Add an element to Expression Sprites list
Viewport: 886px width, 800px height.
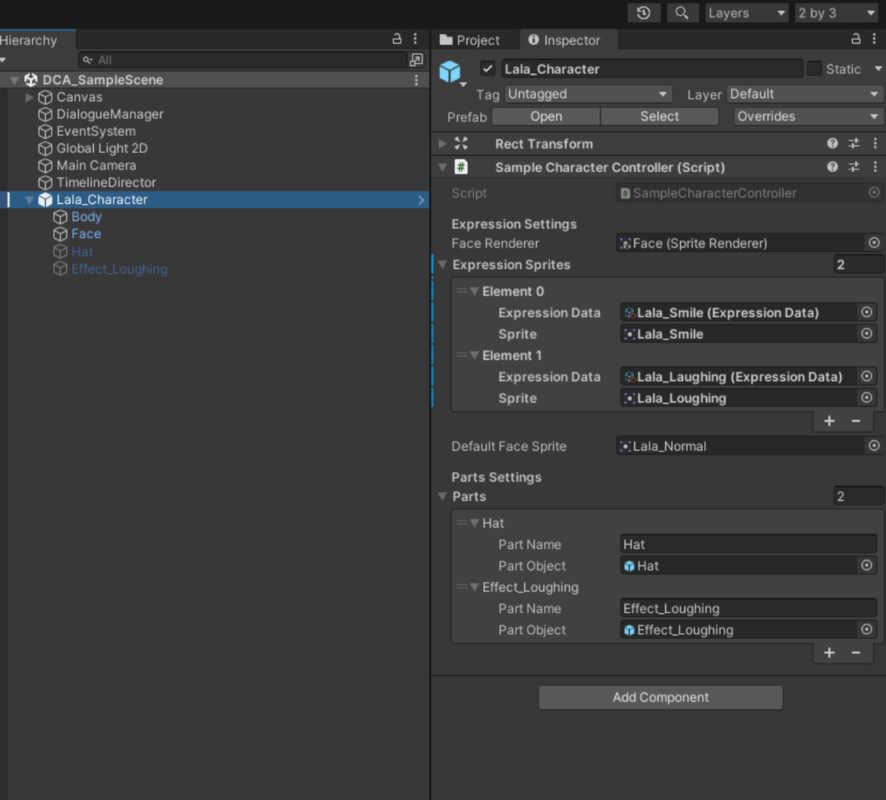(x=829, y=421)
